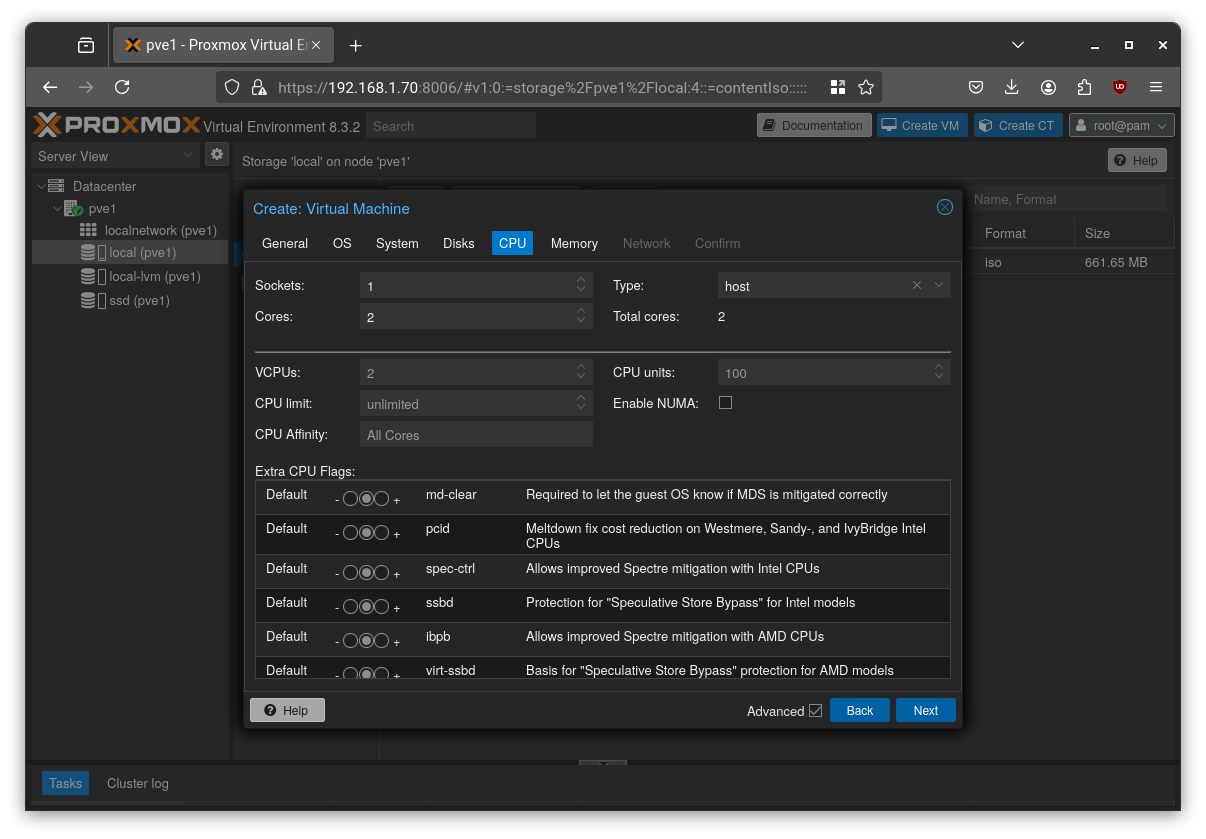Click the Create CT button icon

(x=988, y=125)
